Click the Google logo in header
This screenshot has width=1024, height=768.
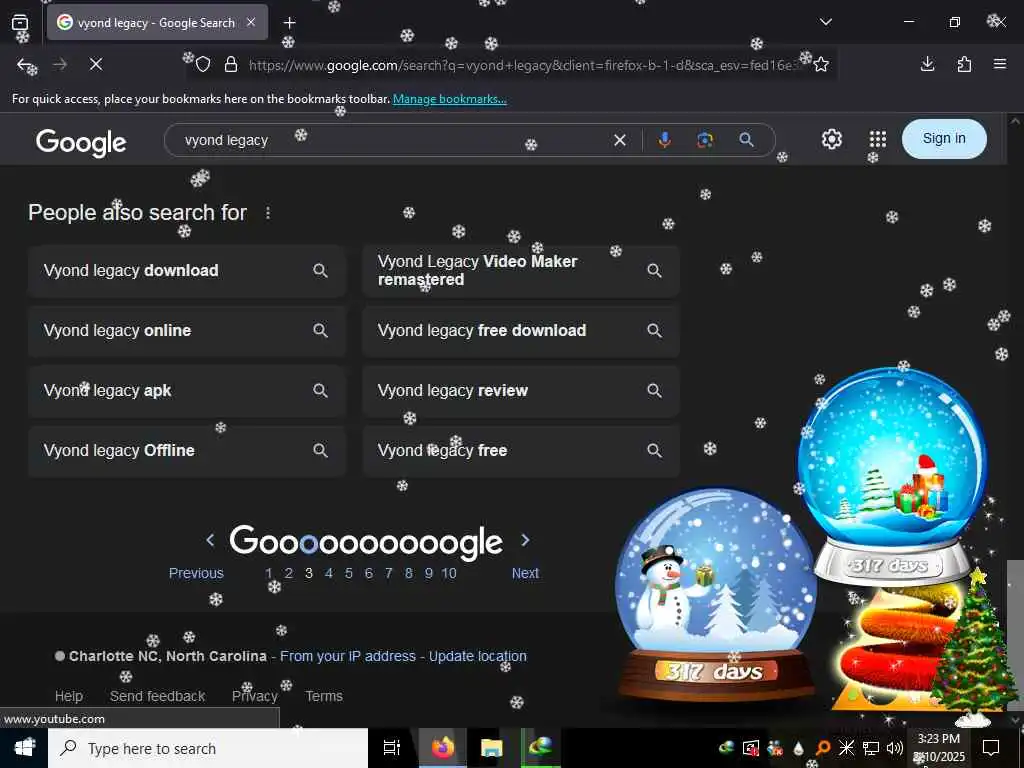pyautogui.click(x=81, y=142)
